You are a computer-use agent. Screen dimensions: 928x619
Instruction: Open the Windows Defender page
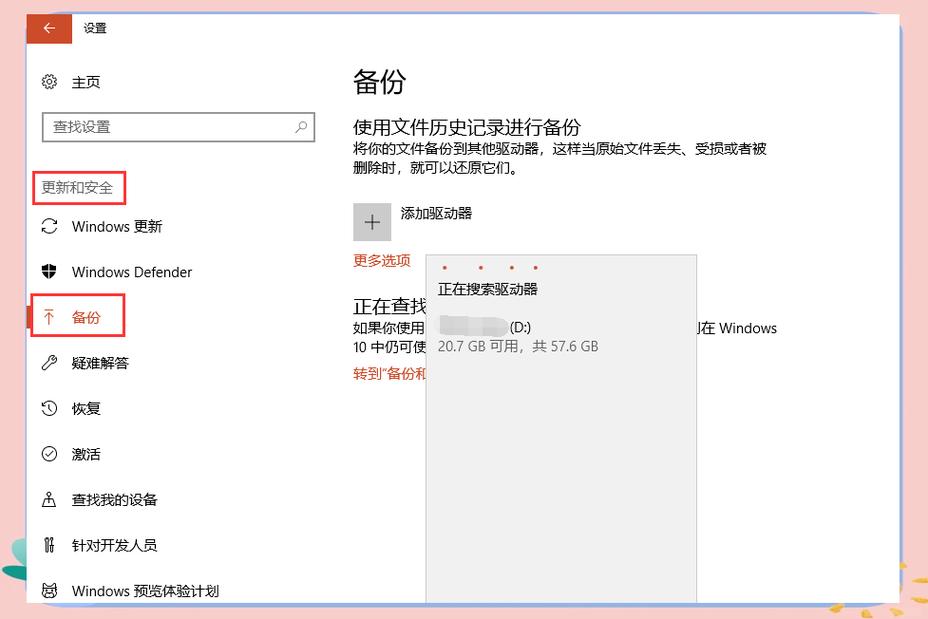coord(131,272)
